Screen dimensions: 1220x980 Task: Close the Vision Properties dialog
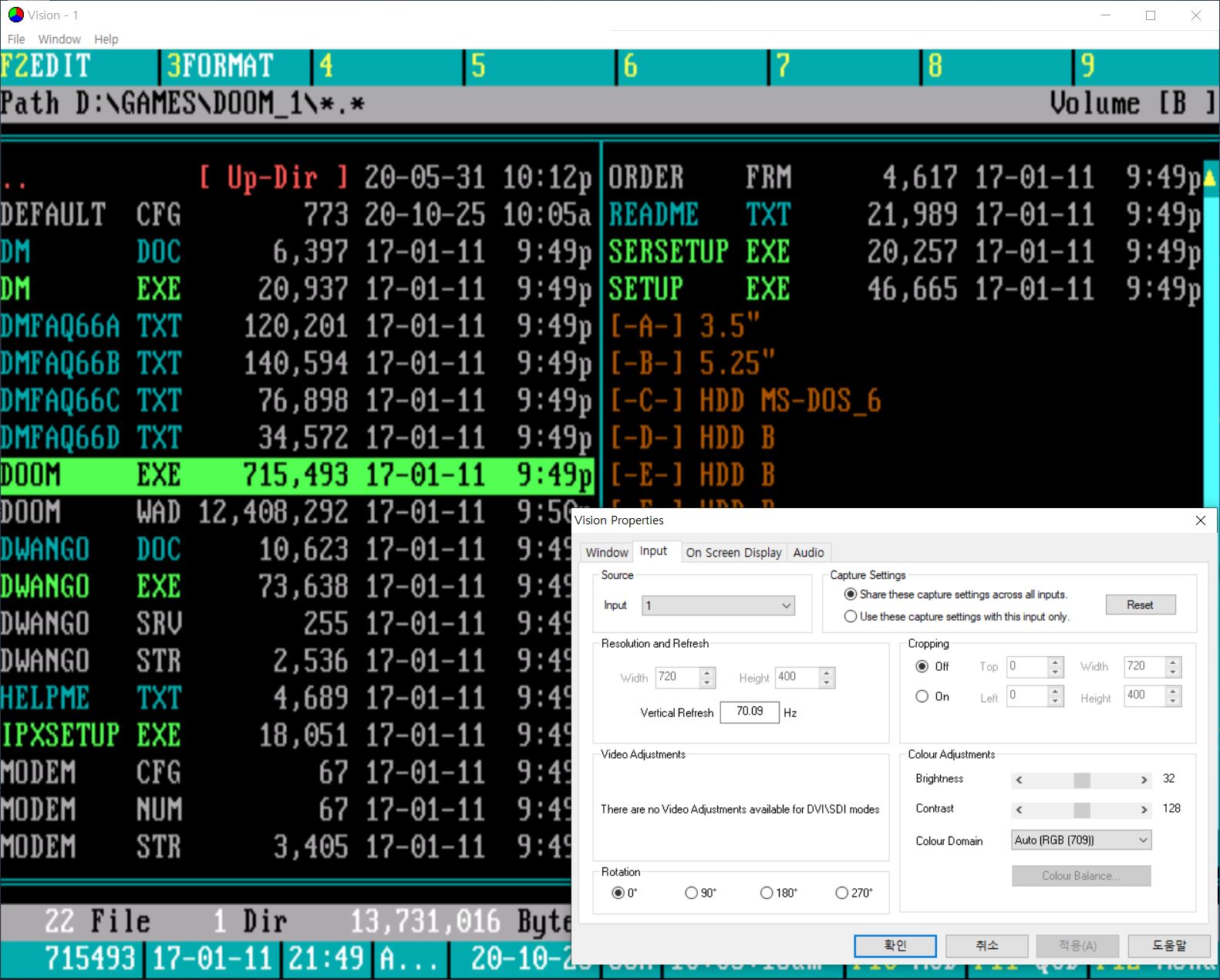(x=1200, y=520)
